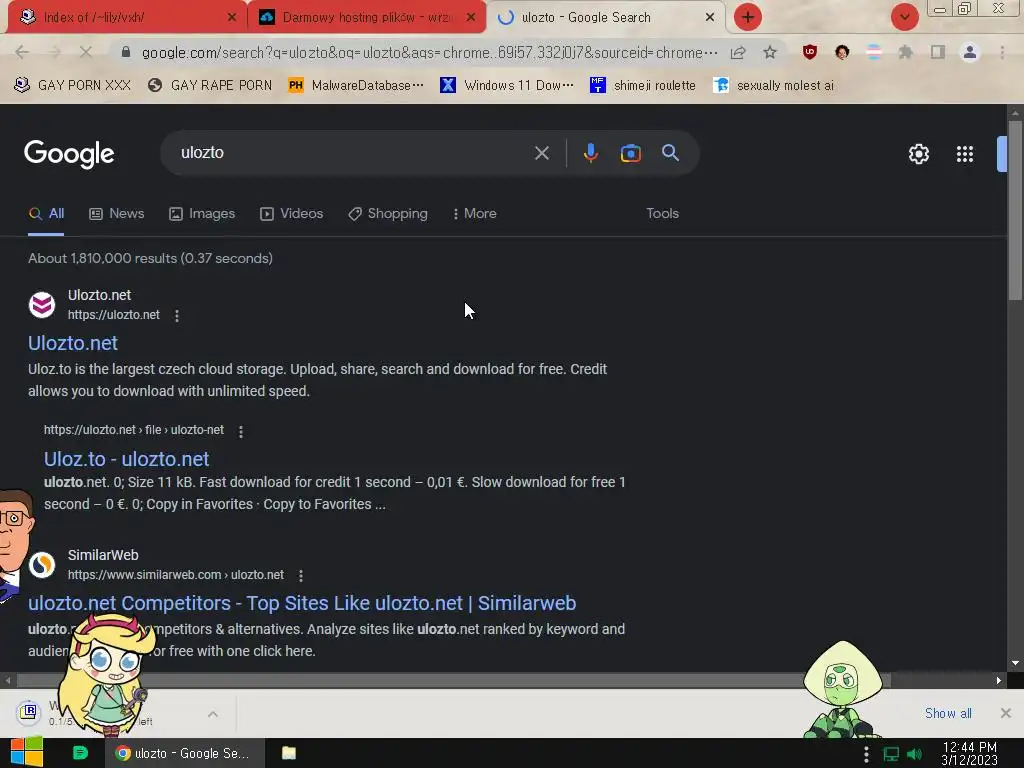The image size is (1024, 768).
Task: Open the Ulozto.net result link
Action: 72,343
